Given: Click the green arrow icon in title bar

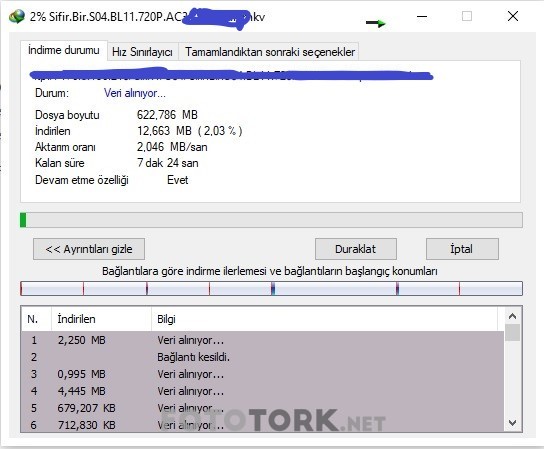Looking at the screenshot, I should point(376,23).
